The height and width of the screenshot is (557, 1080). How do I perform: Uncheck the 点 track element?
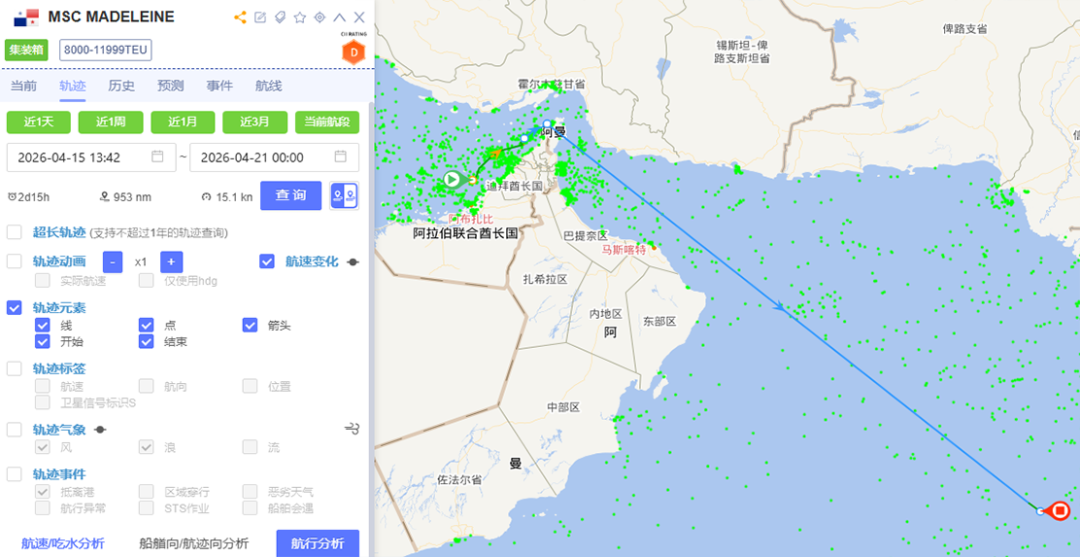pos(146,325)
